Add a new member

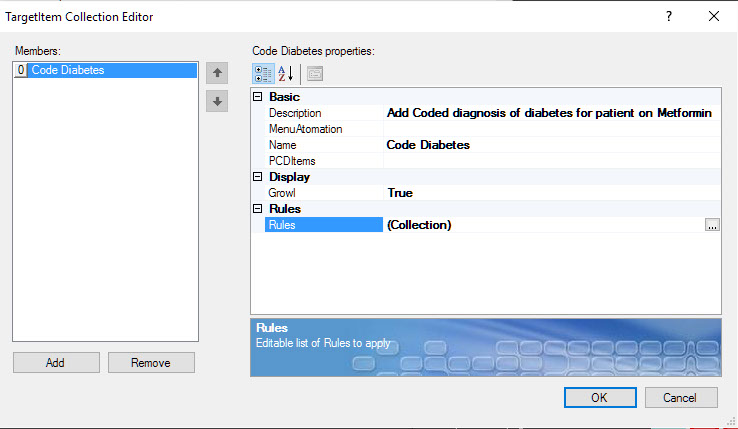click(x=56, y=363)
